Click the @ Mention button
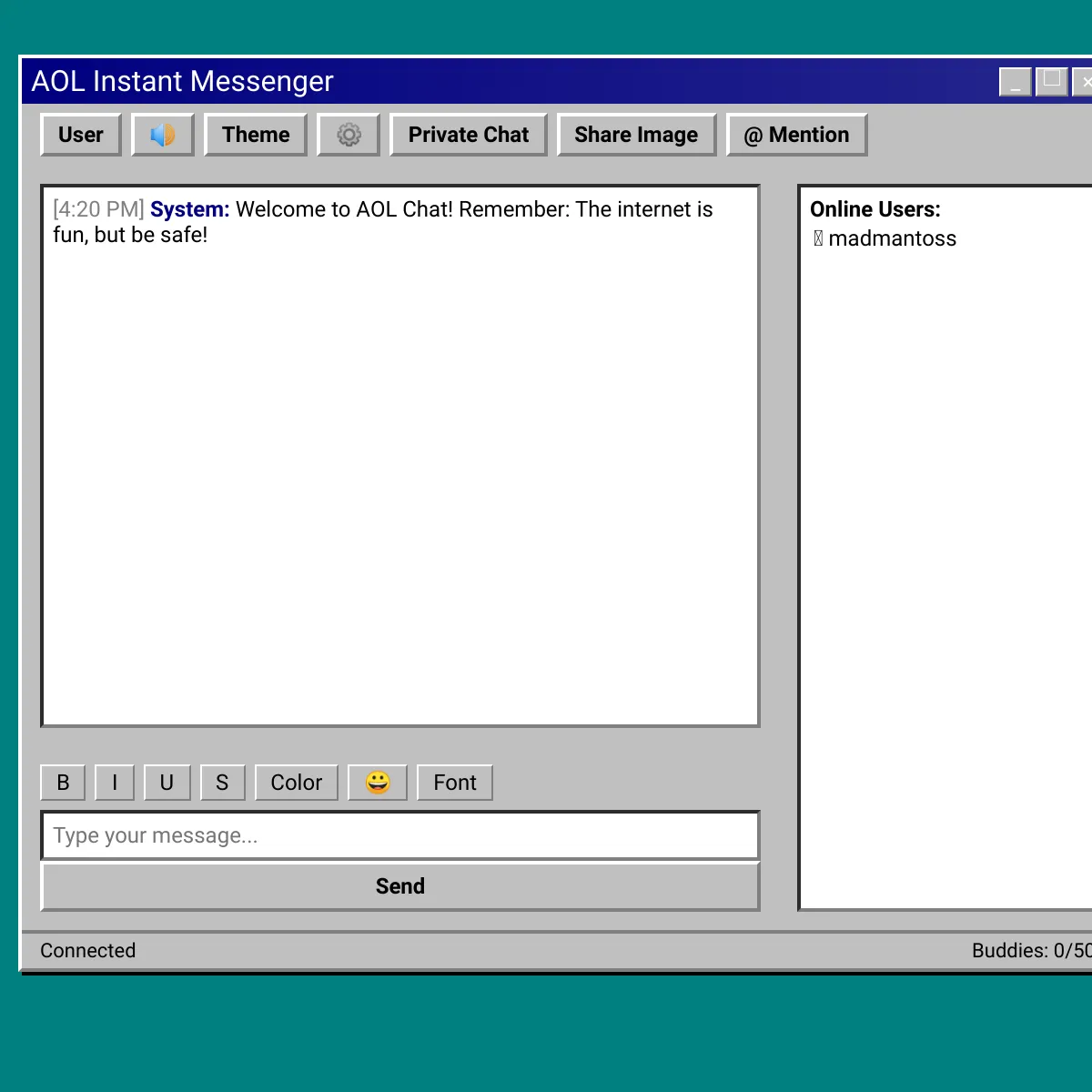 point(796,135)
